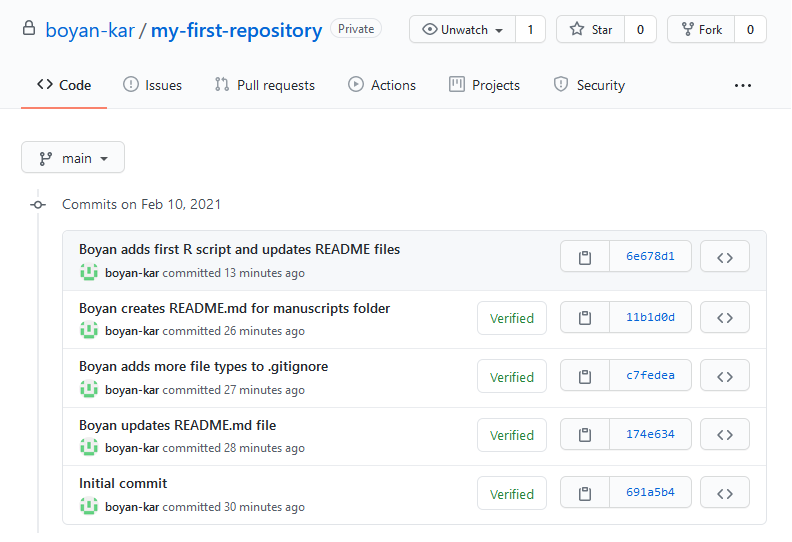Click boyan-kar avatar on 27 minutes ago commit

(89, 389)
